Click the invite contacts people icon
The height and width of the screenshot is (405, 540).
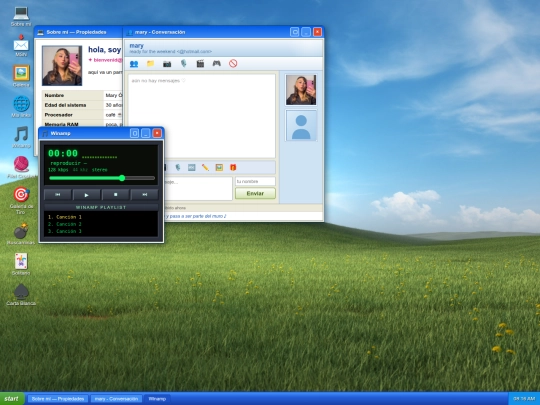[134, 64]
